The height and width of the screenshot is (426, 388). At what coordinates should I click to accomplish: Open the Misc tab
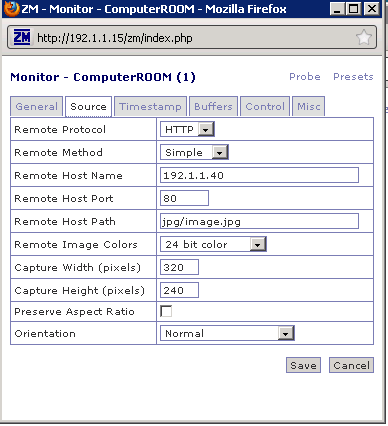click(309, 107)
